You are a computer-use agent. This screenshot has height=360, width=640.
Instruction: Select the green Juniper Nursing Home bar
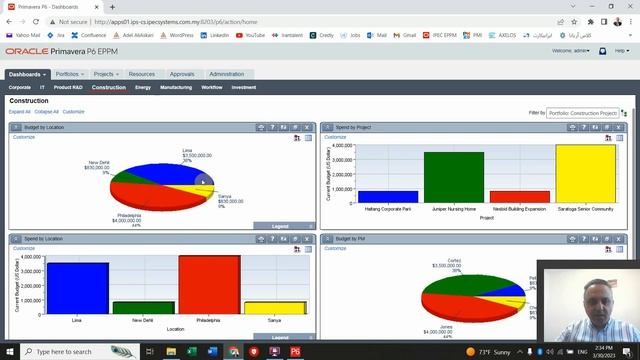click(x=454, y=178)
